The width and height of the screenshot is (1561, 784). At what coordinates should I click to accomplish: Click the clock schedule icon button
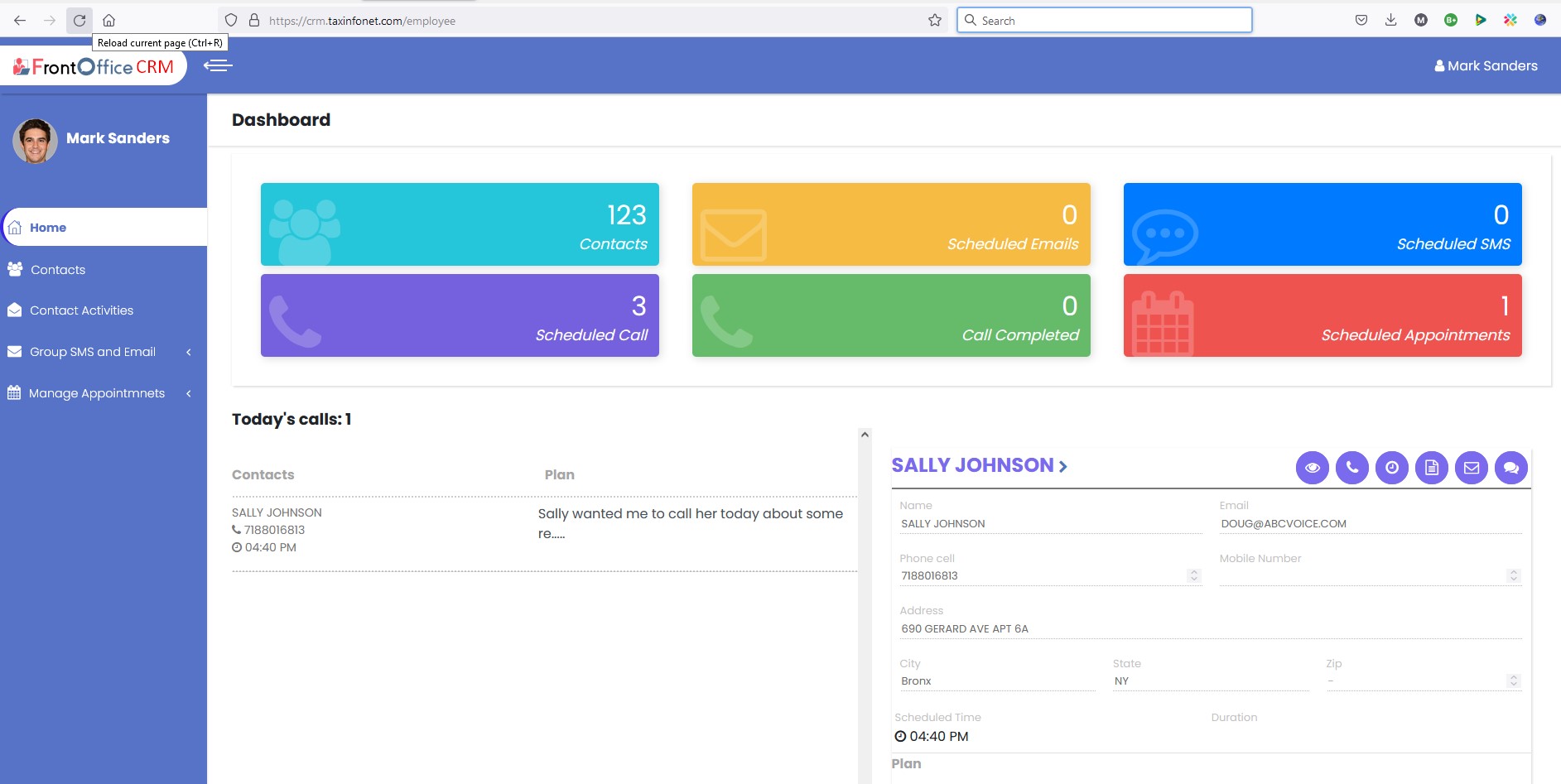(1391, 468)
